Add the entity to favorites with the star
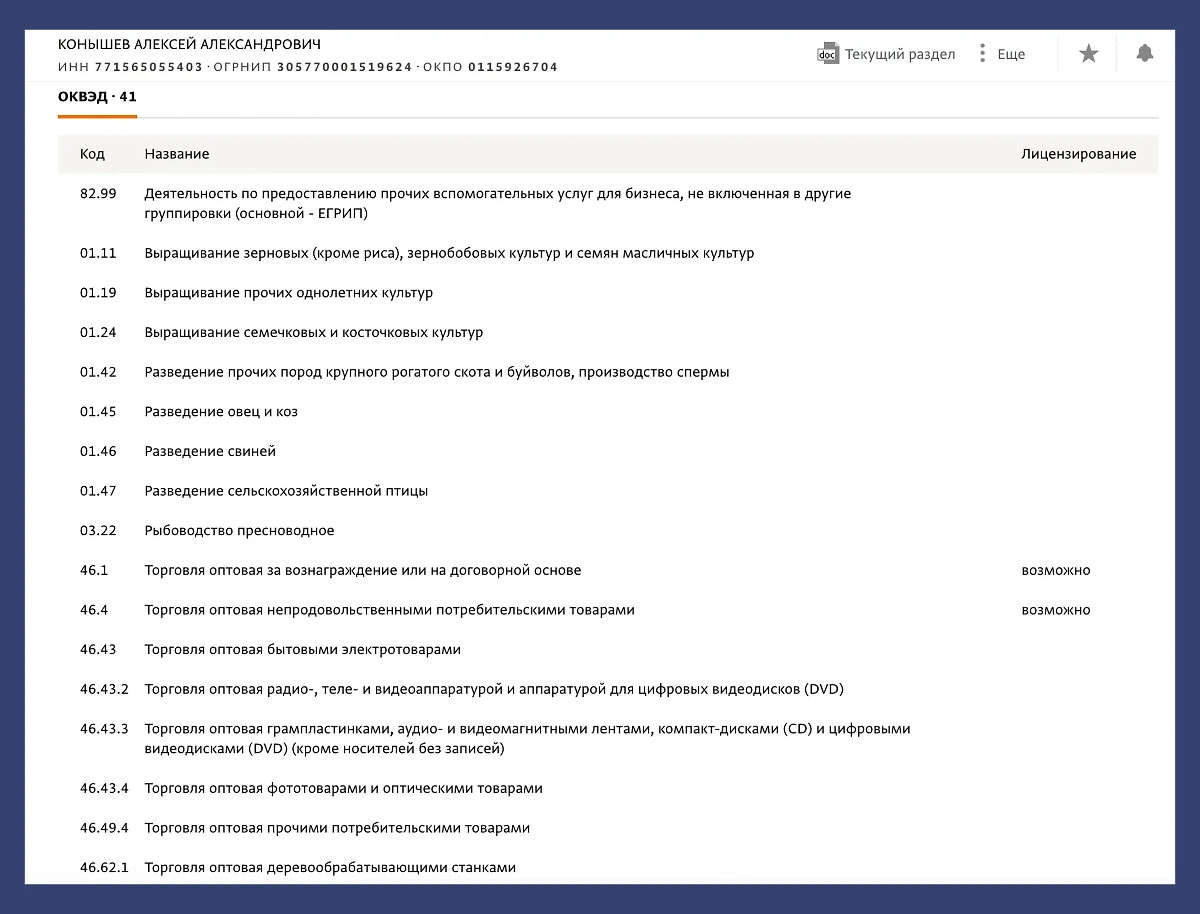1200x914 pixels. click(x=1088, y=54)
